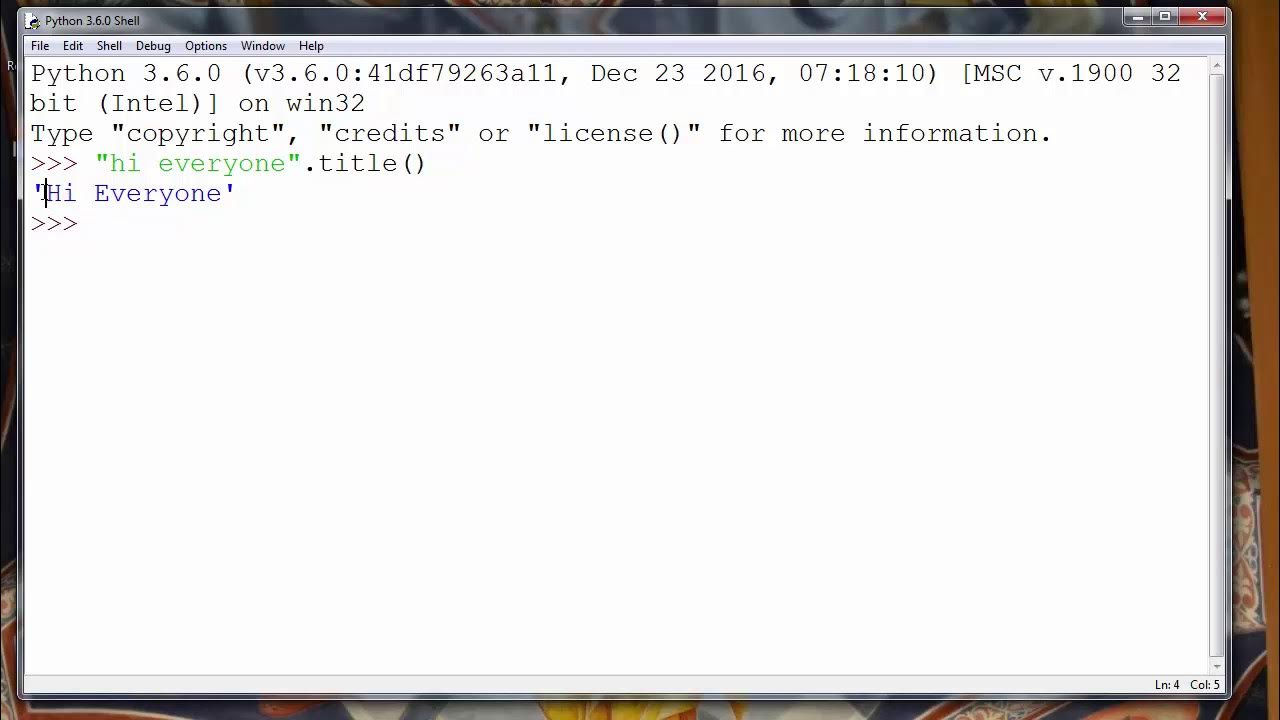Open the Window menu
The width and height of the screenshot is (1280, 720).
pyautogui.click(x=263, y=46)
